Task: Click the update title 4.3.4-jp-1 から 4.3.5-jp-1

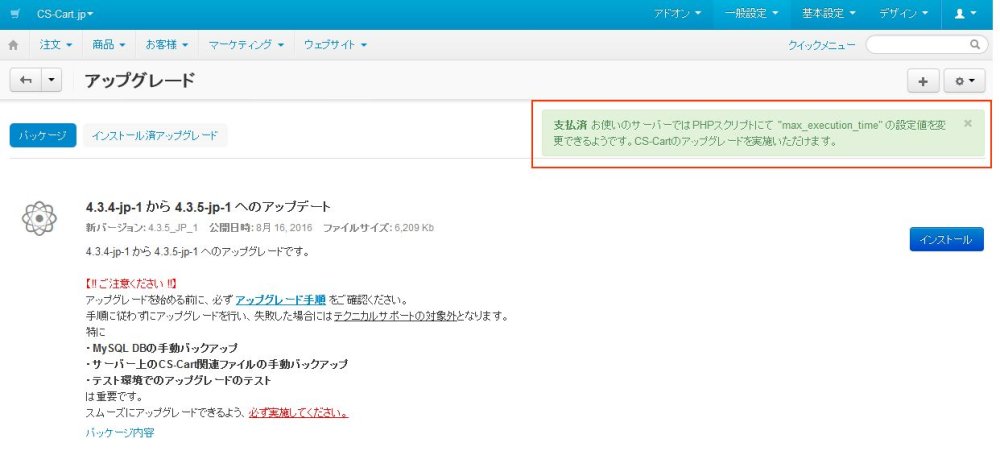Action: pos(208,207)
